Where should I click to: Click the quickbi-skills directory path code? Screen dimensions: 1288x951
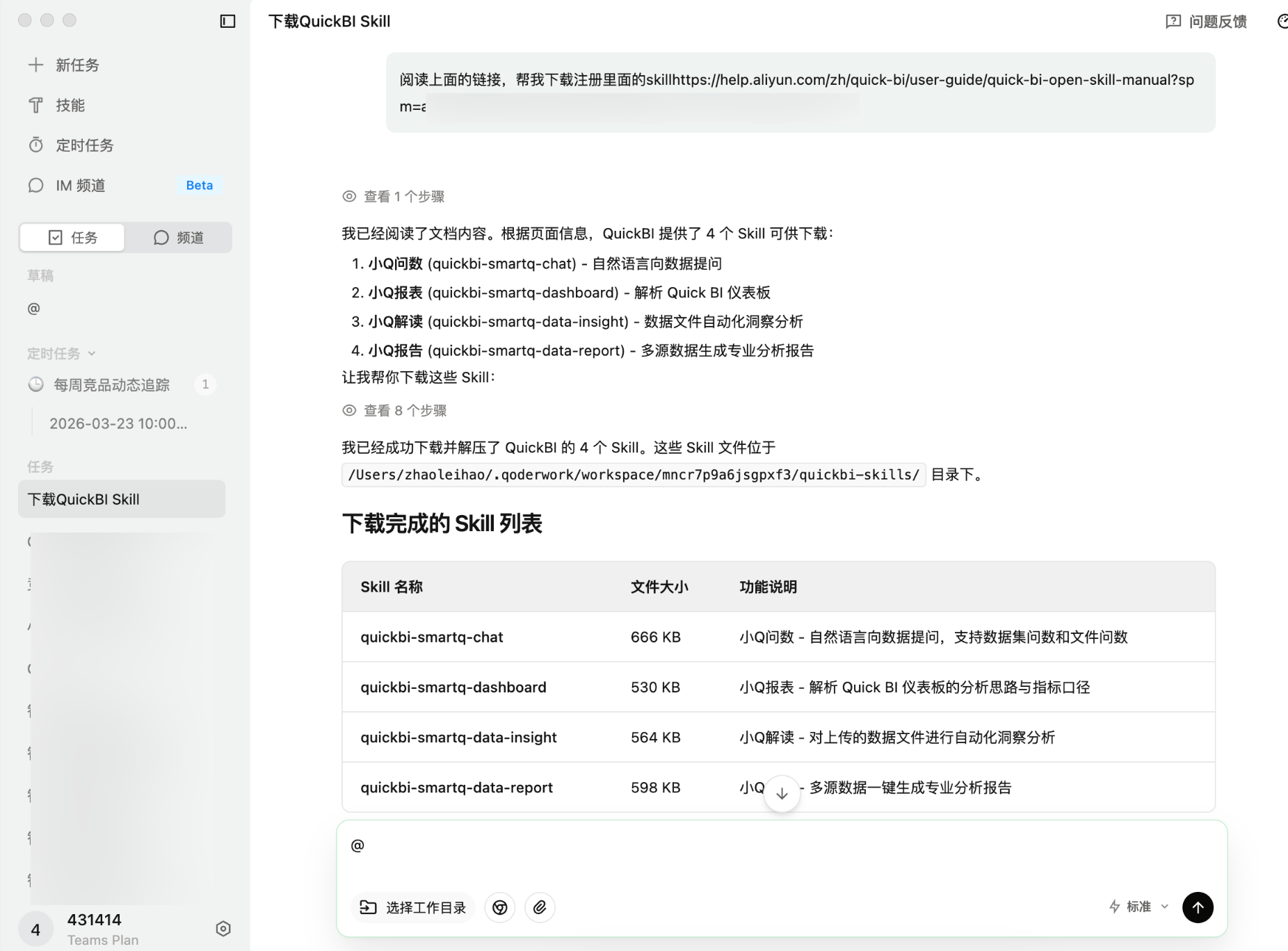[x=634, y=475]
